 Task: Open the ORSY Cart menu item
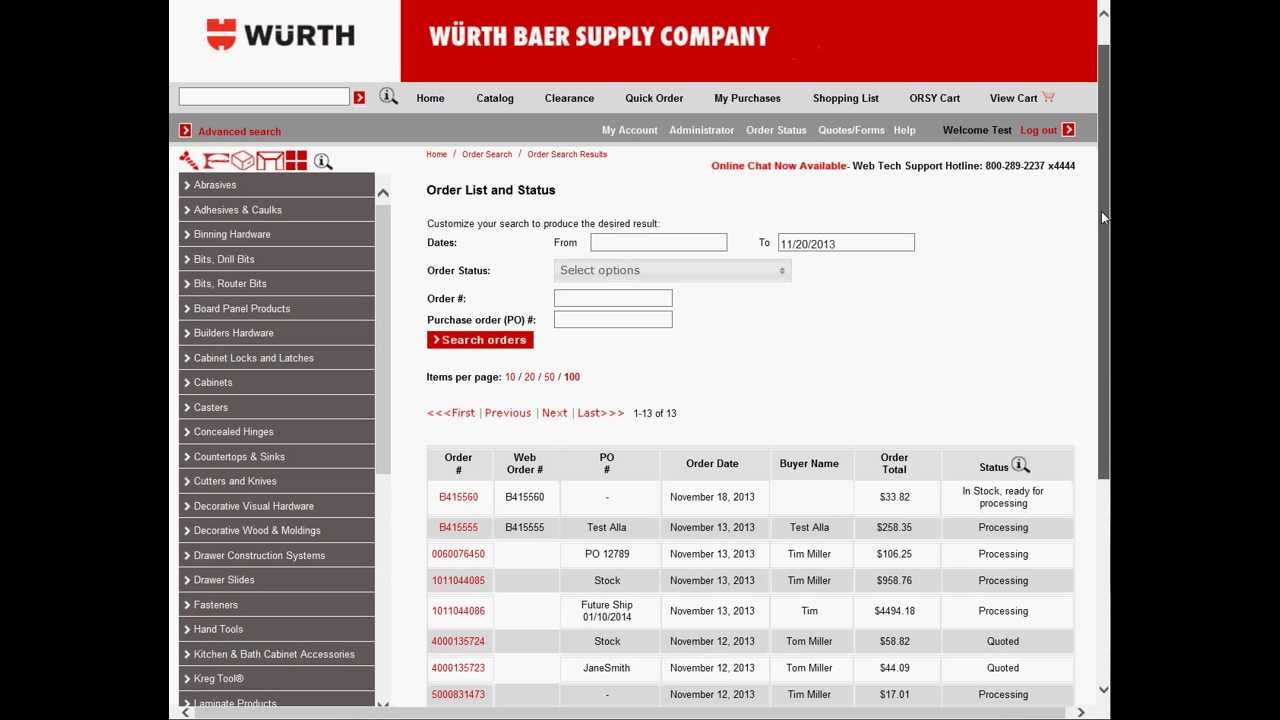click(x=934, y=98)
